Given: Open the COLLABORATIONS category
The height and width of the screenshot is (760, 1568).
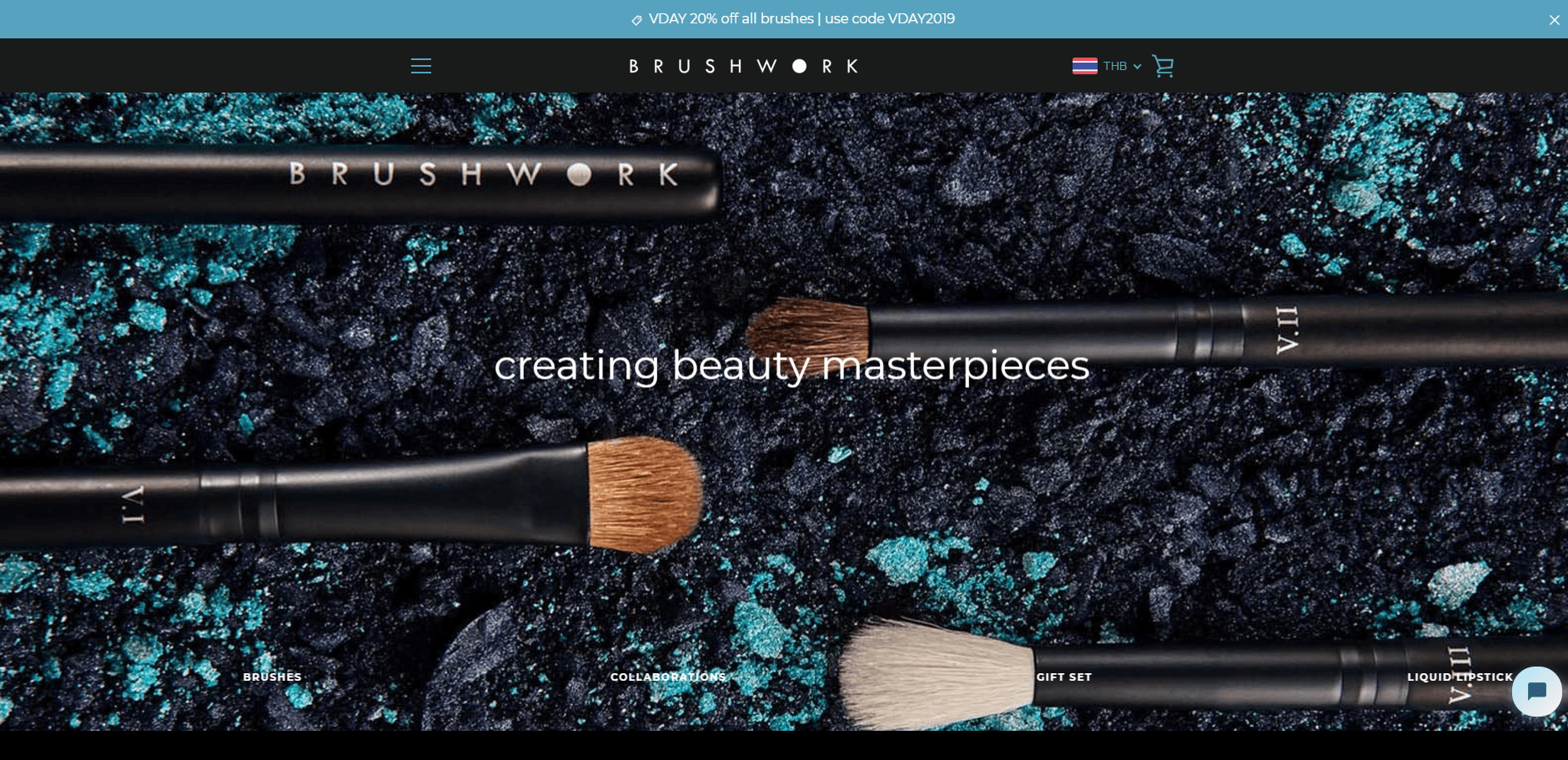Looking at the screenshot, I should coord(668,677).
